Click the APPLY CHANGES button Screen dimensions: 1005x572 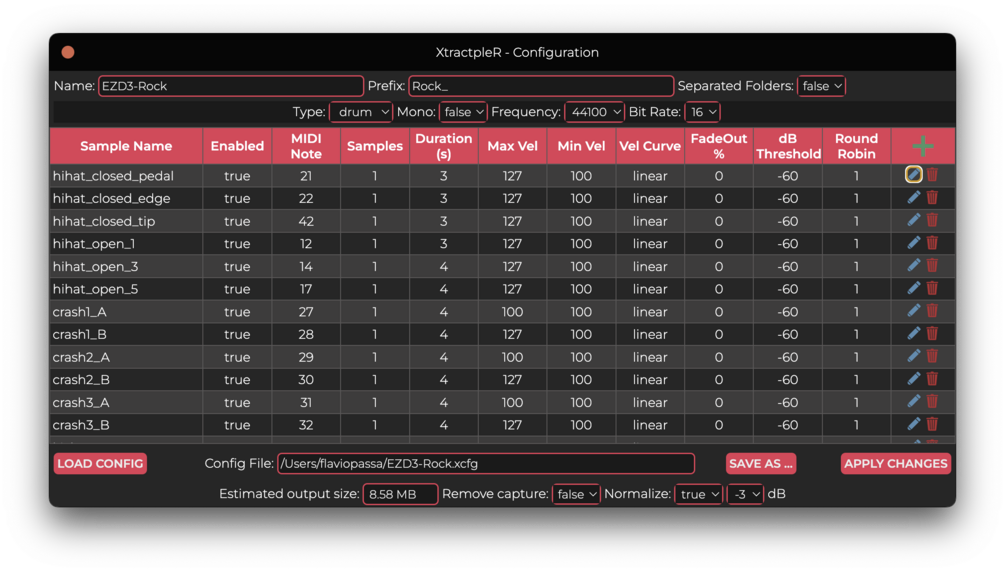(x=895, y=464)
